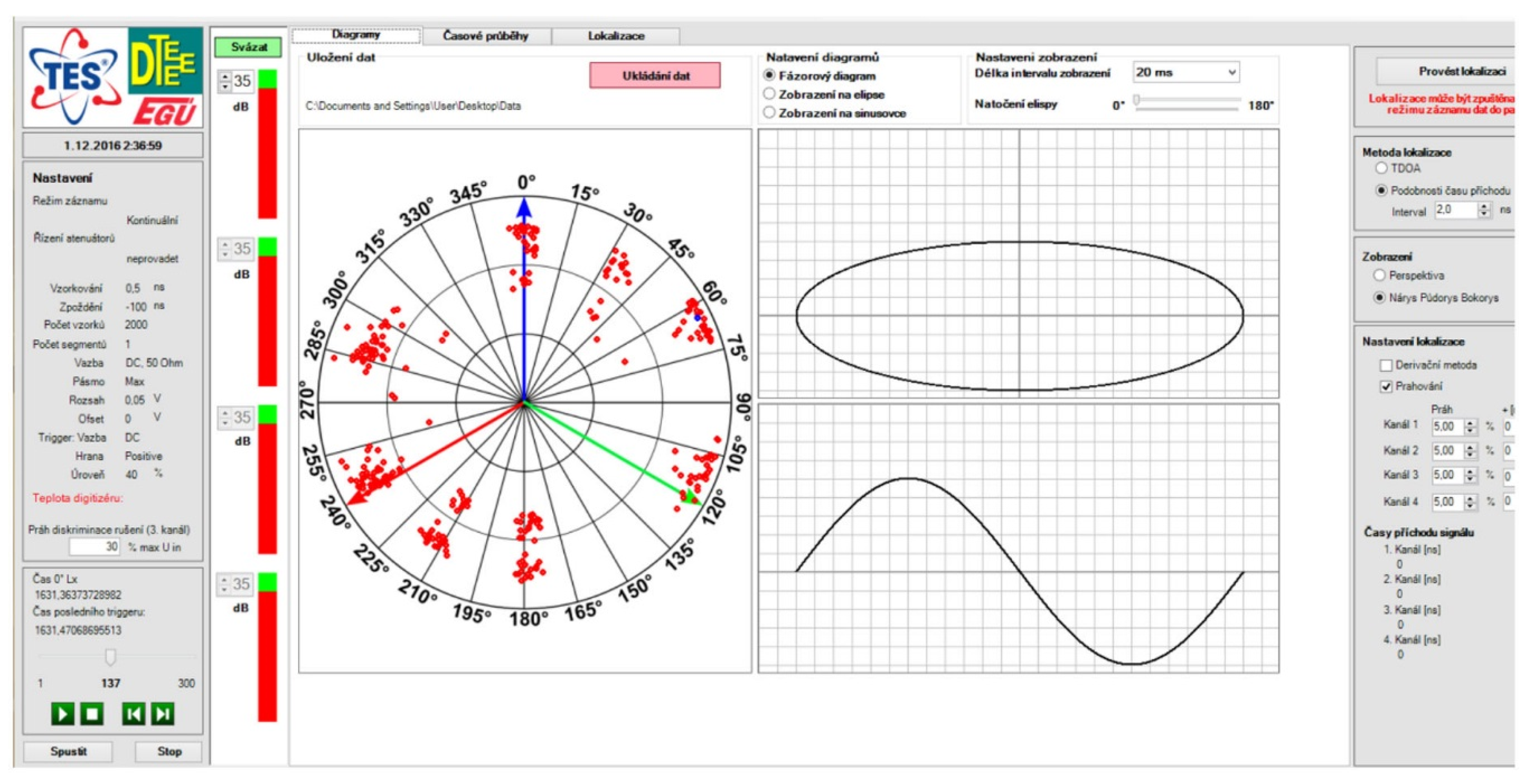
Task: Click the TES DTEE EGÚ logo
Action: coord(113,77)
